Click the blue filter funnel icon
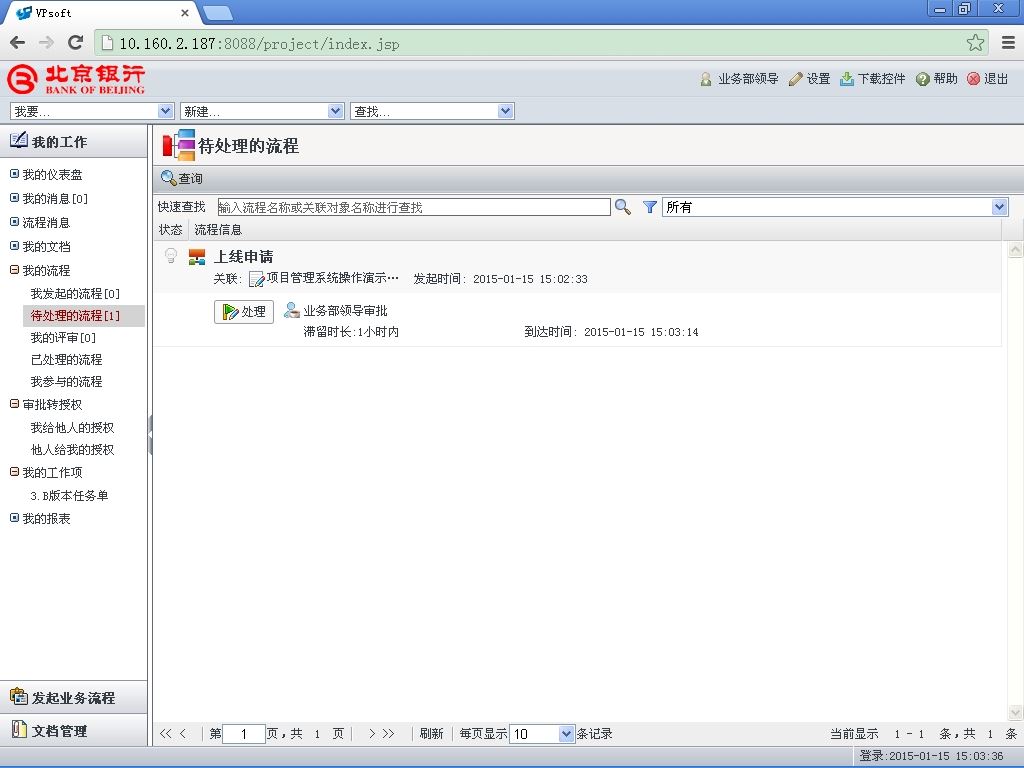 point(649,207)
